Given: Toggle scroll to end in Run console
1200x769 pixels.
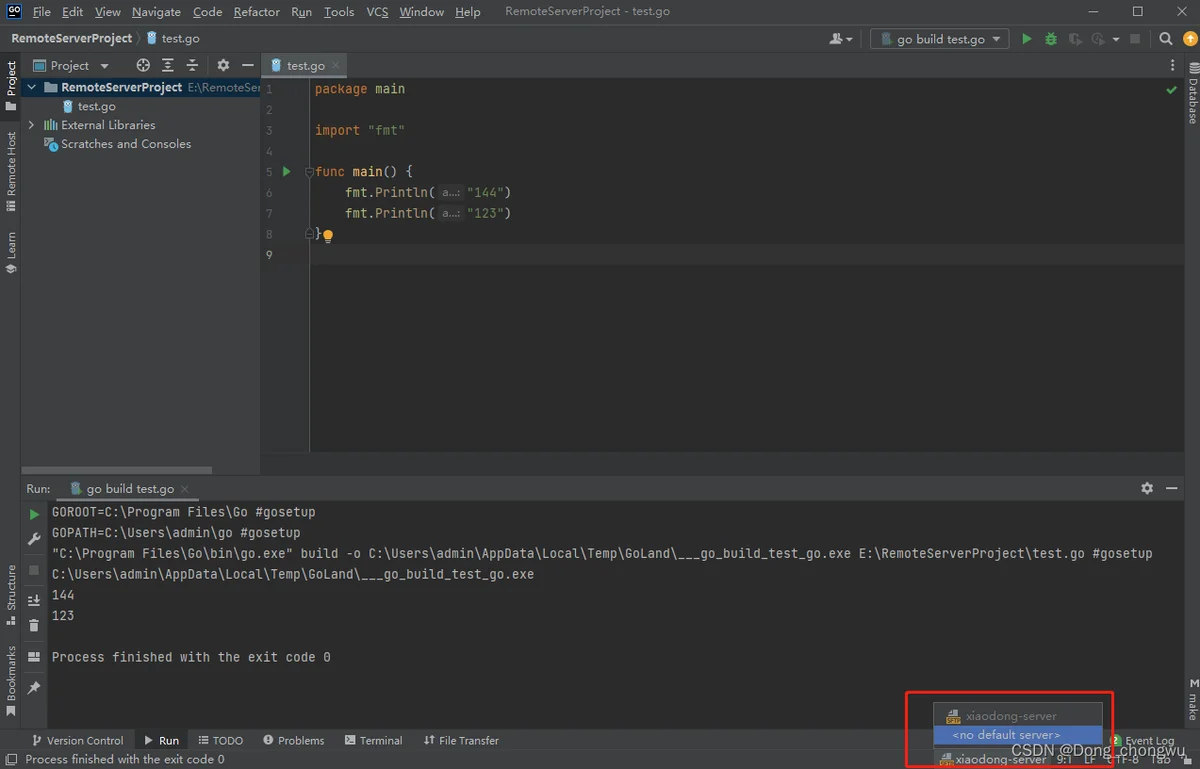Looking at the screenshot, I should tap(34, 599).
